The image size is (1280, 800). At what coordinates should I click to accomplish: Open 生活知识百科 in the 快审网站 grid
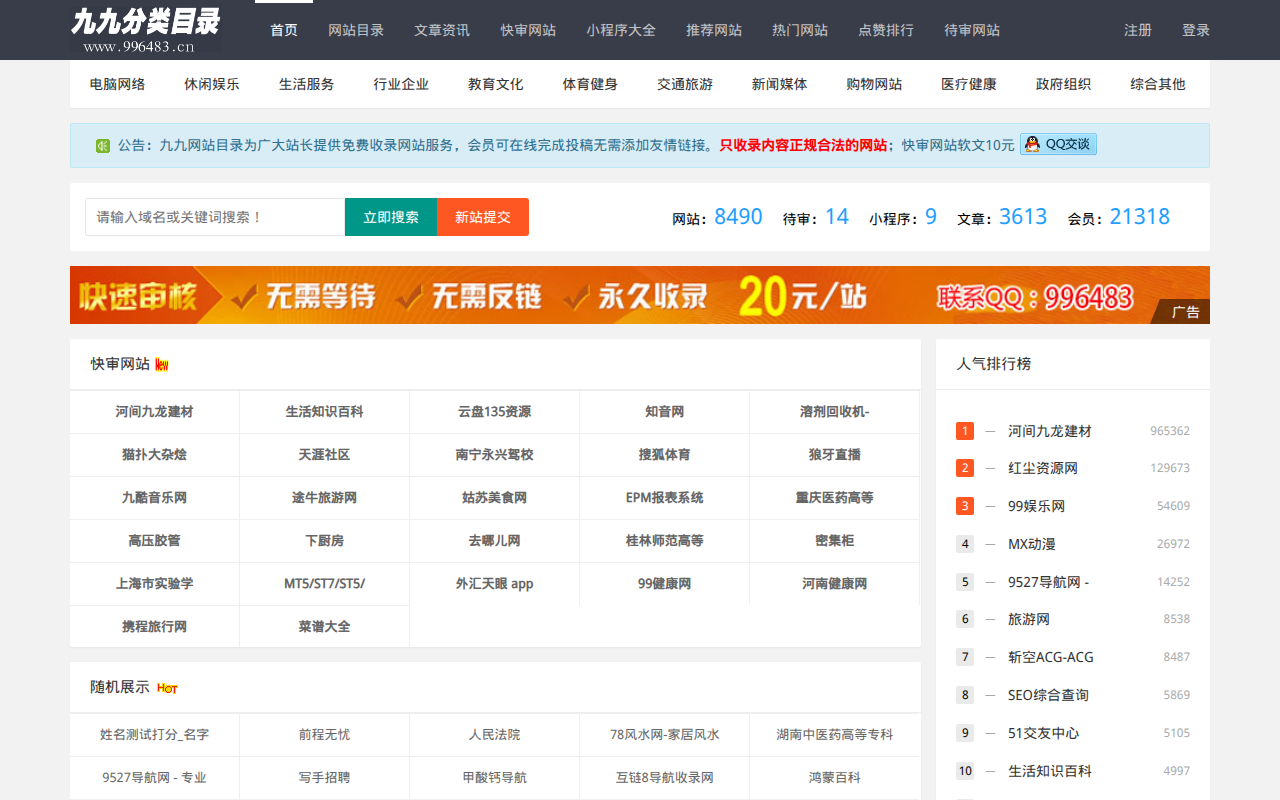tap(324, 412)
